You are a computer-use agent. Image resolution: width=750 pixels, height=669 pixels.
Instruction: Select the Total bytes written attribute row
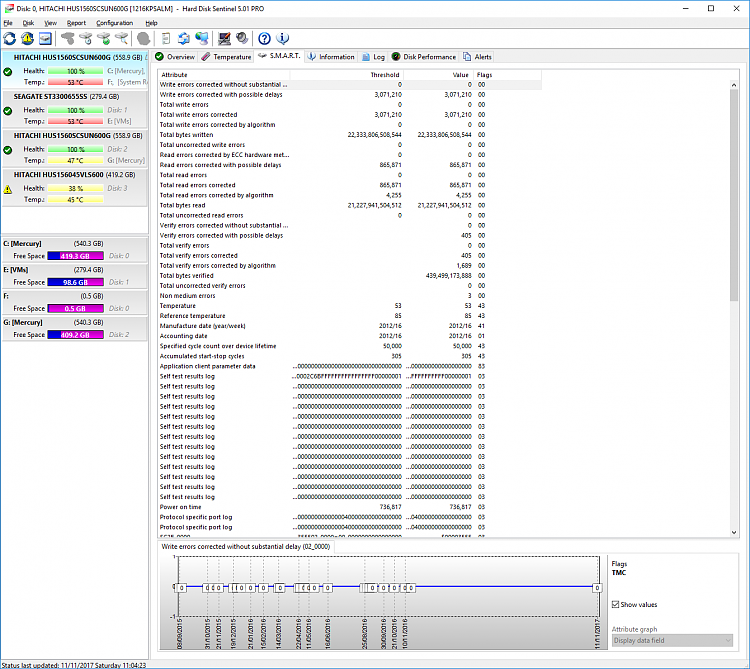coord(186,134)
